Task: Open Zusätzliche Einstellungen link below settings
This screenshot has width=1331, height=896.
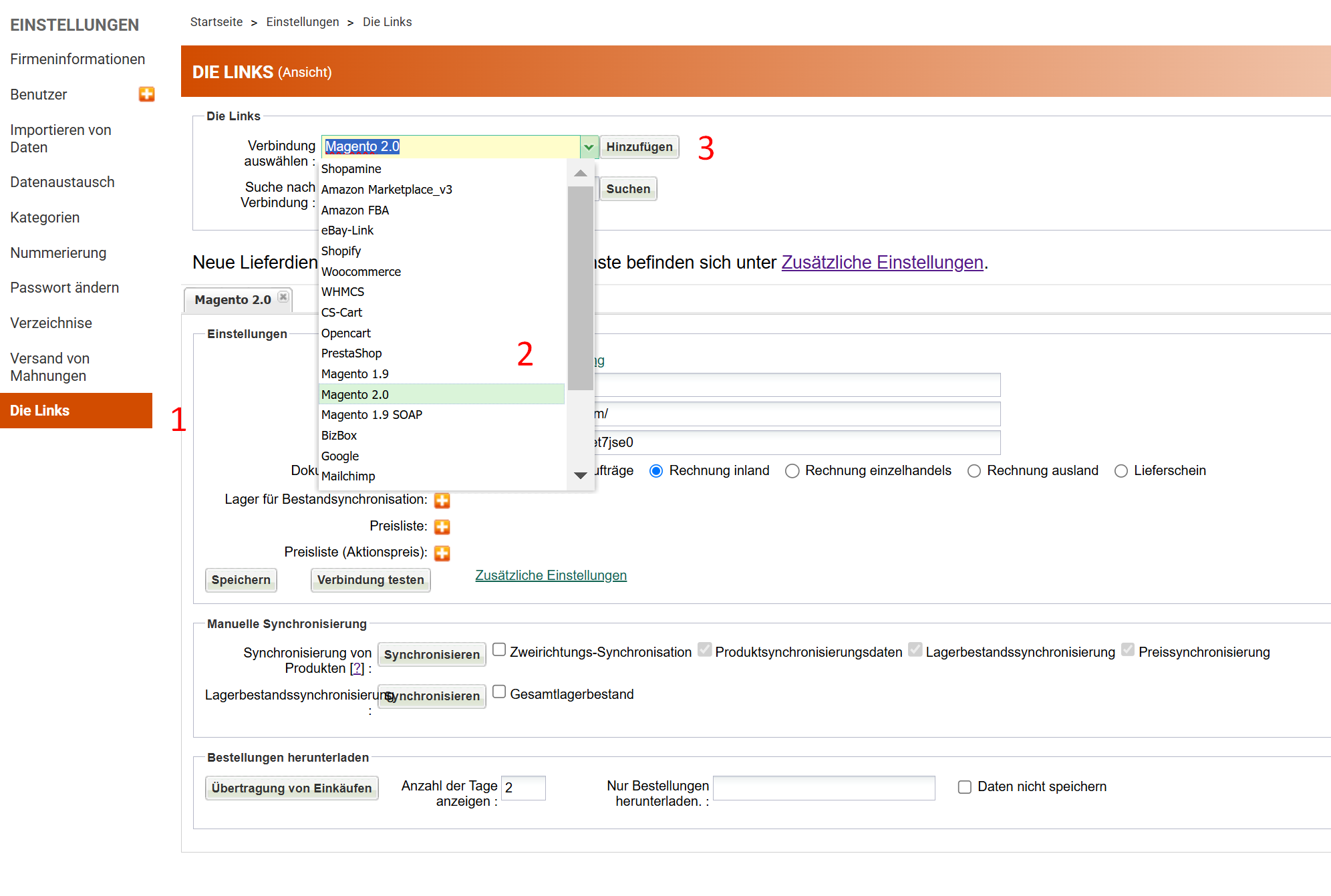Action: (551, 576)
